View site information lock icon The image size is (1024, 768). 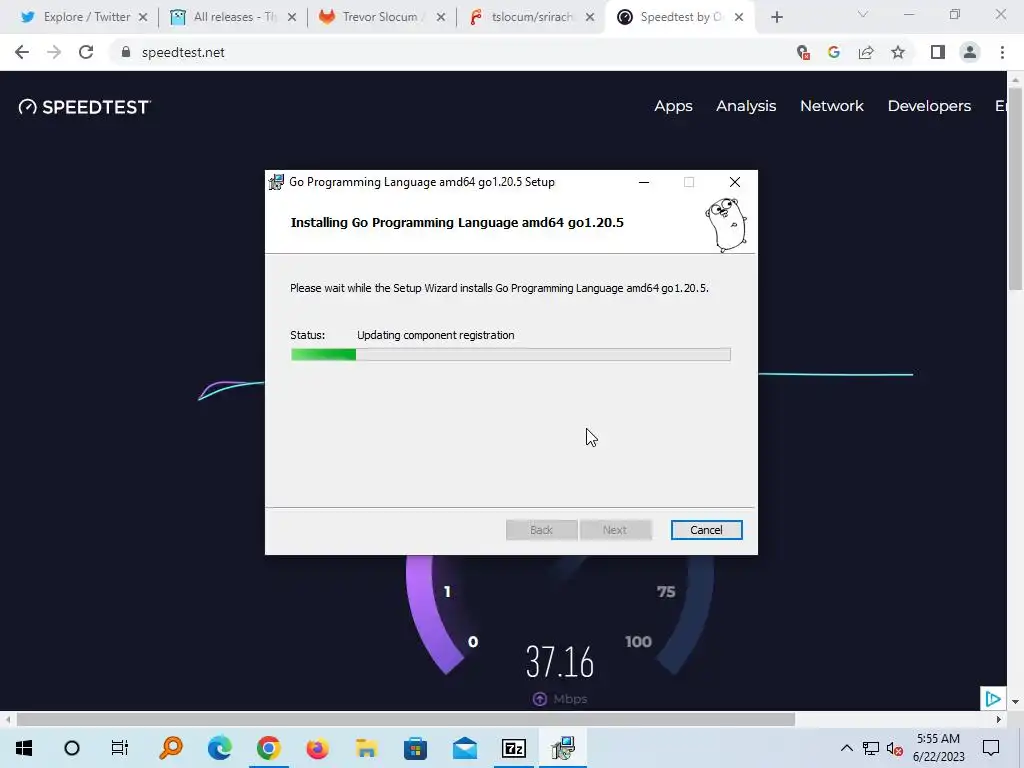pos(126,52)
